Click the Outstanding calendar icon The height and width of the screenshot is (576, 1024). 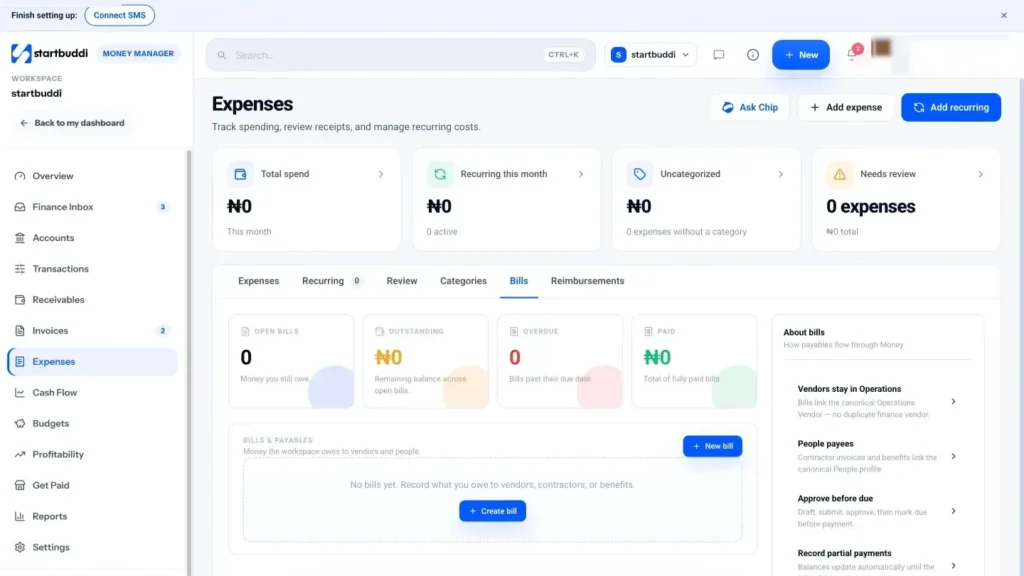[x=379, y=332]
